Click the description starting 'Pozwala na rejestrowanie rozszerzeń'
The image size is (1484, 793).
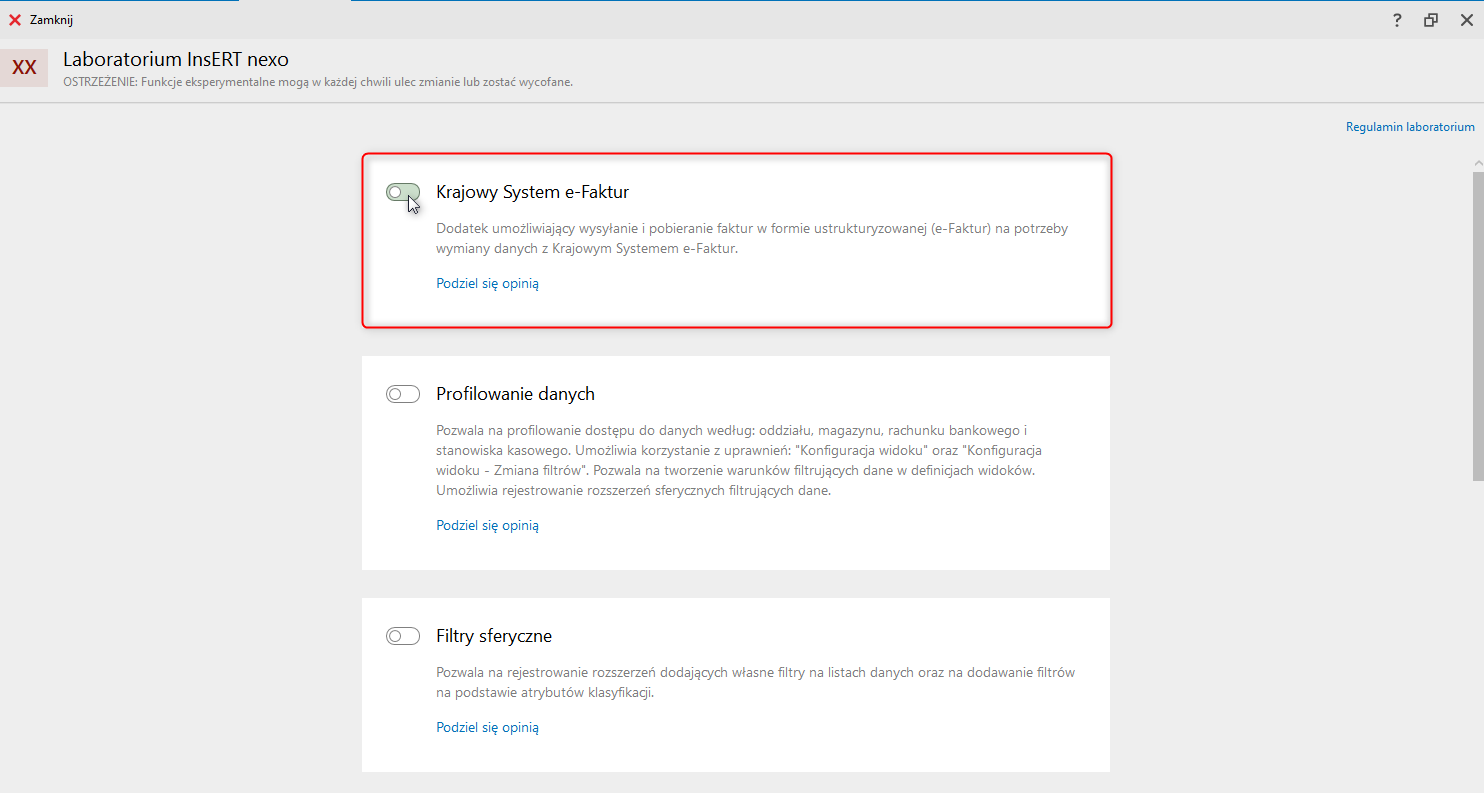[x=755, y=682]
